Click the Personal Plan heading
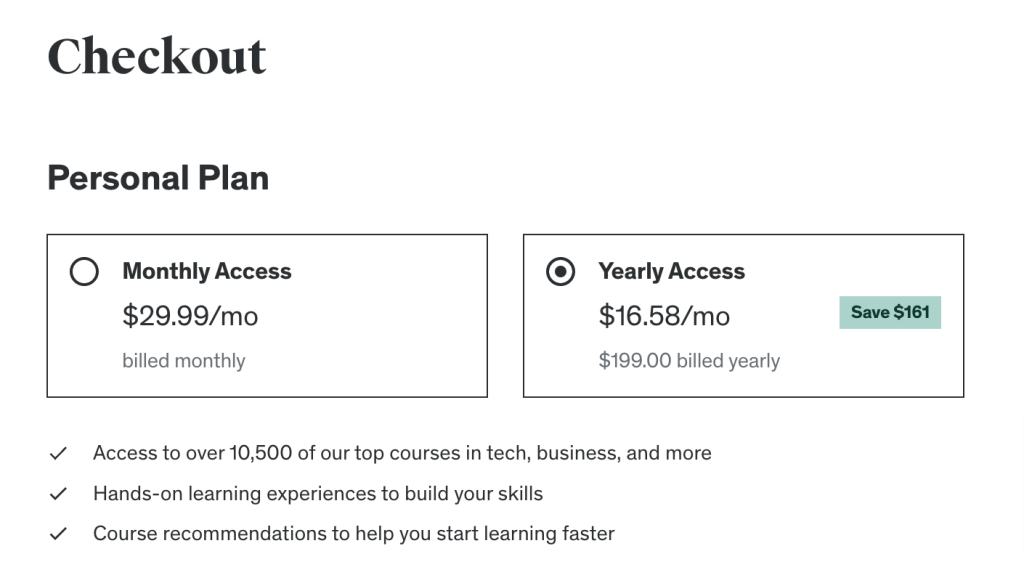The height and width of the screenshot is (575, 1024). tap(158, 178)
